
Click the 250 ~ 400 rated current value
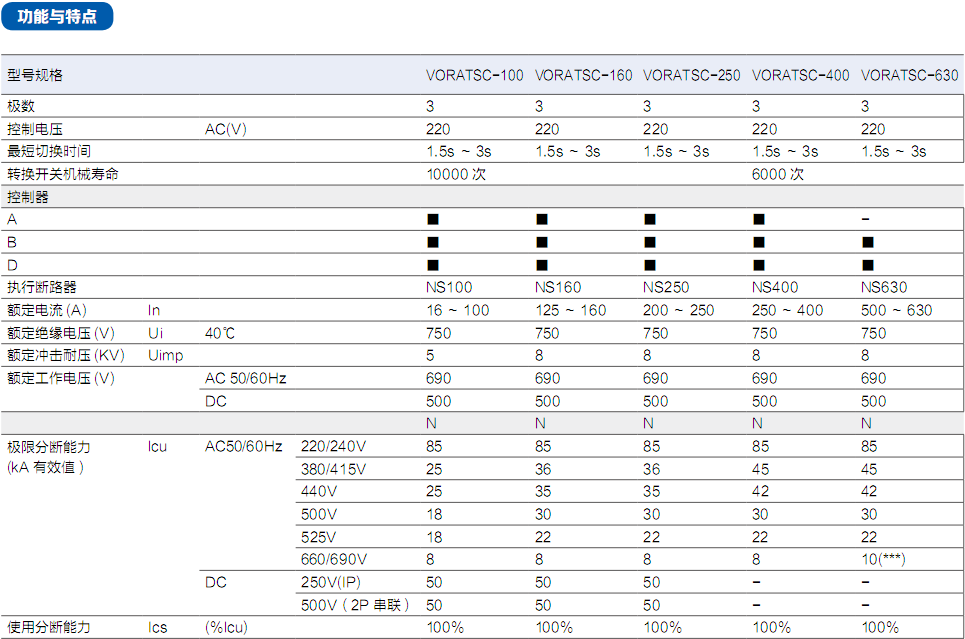click(788, 310)
